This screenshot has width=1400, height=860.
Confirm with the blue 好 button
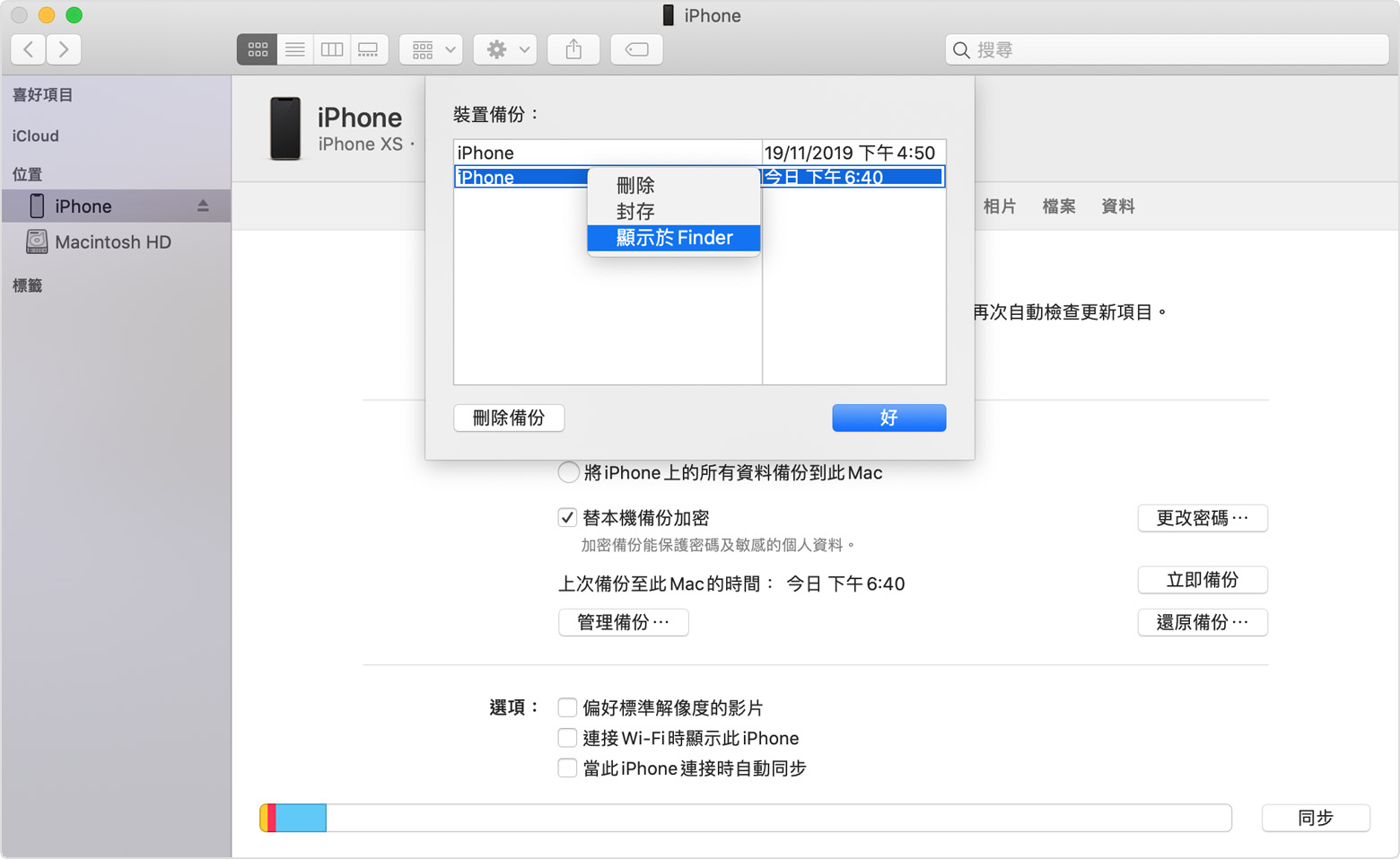click(888, 418)
